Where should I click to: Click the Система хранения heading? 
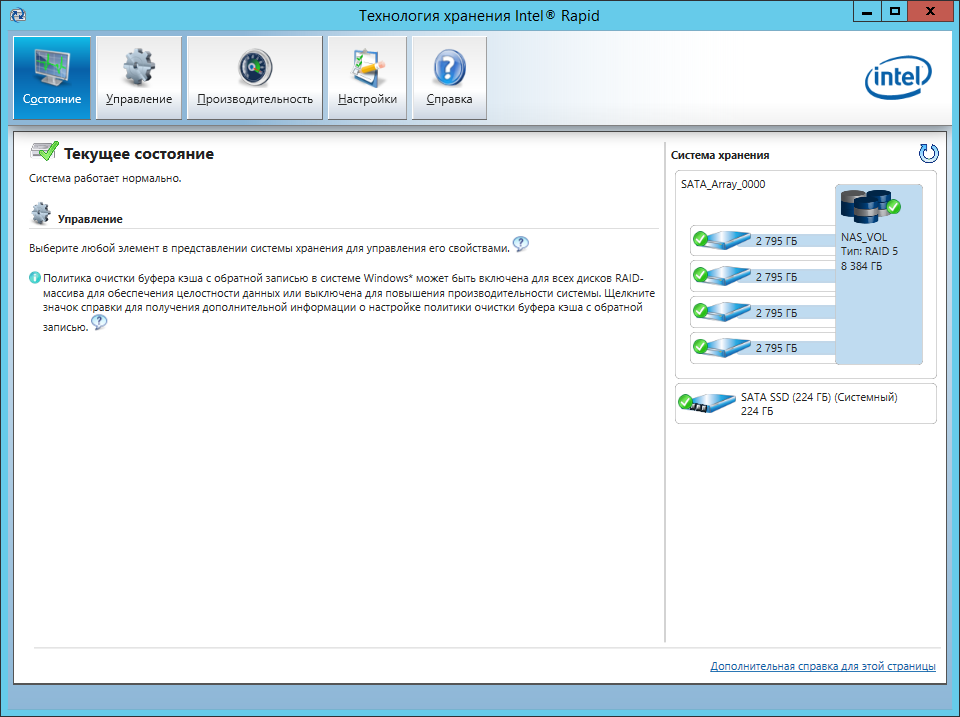(720, 156)
